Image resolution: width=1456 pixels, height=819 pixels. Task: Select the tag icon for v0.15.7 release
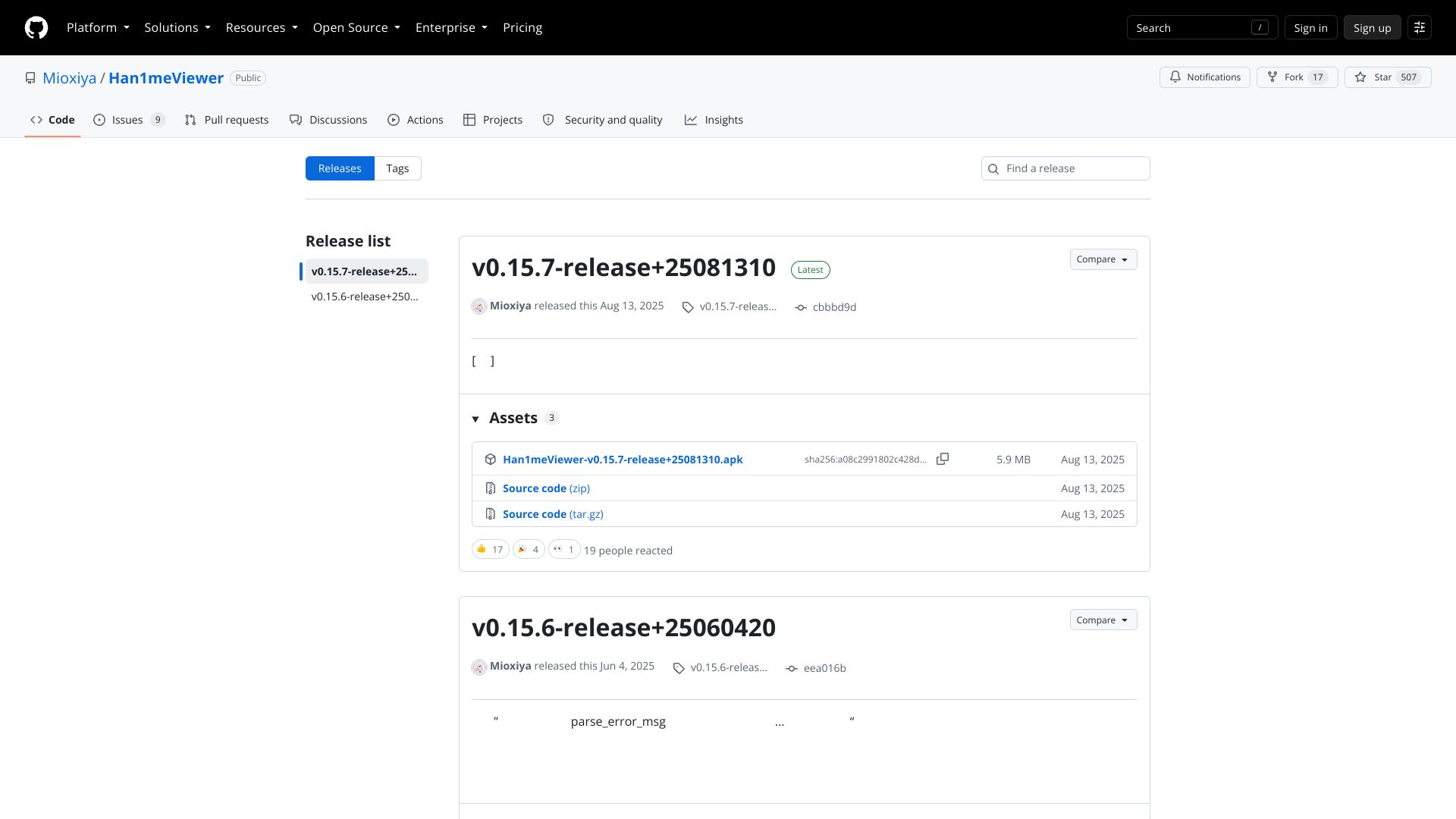[x=688, y=307]
